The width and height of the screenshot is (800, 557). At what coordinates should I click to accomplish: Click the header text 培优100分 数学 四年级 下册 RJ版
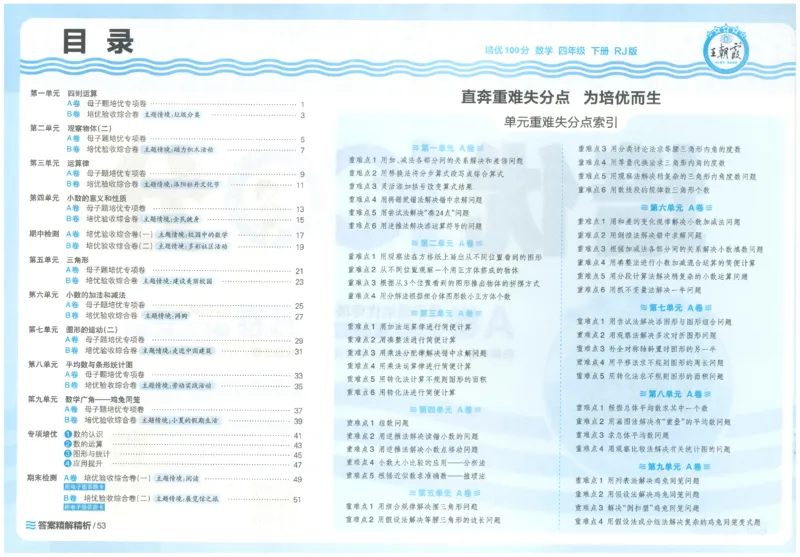(561, 50)
